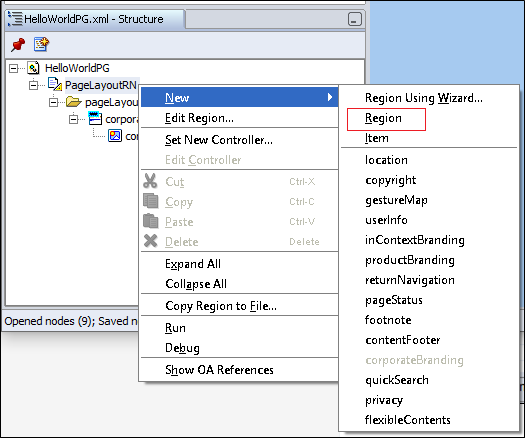Select Cut menu entry
The width and height of the screenshot is (525, 438).
(239, 182)
